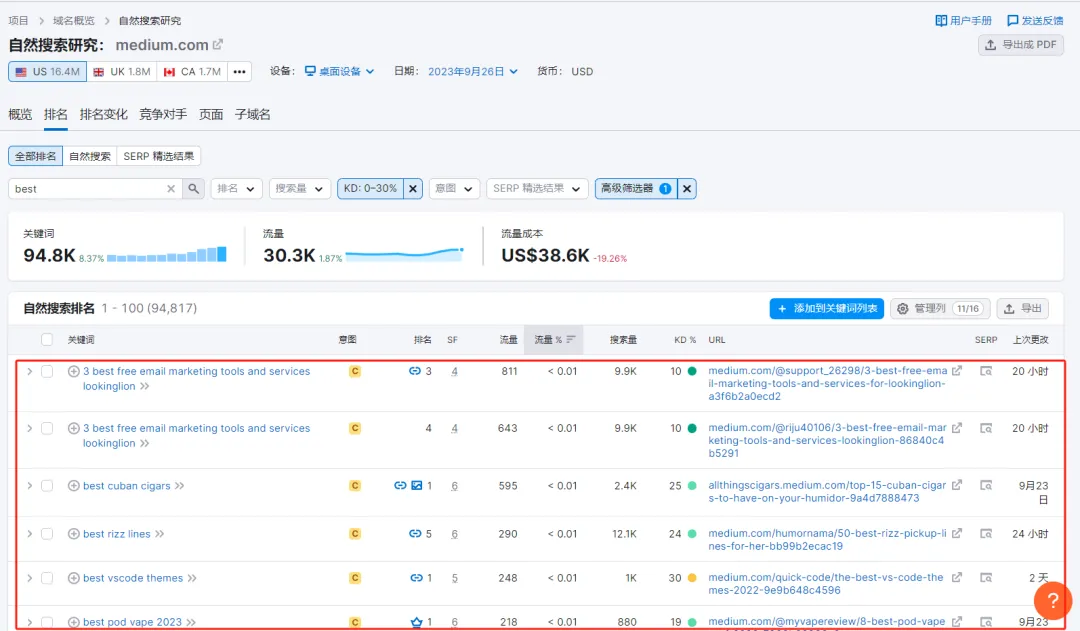Switch to the 页面 tab
Image resolution: width=1080 pixels, height=631 pixels.
[x=211, y=114]
